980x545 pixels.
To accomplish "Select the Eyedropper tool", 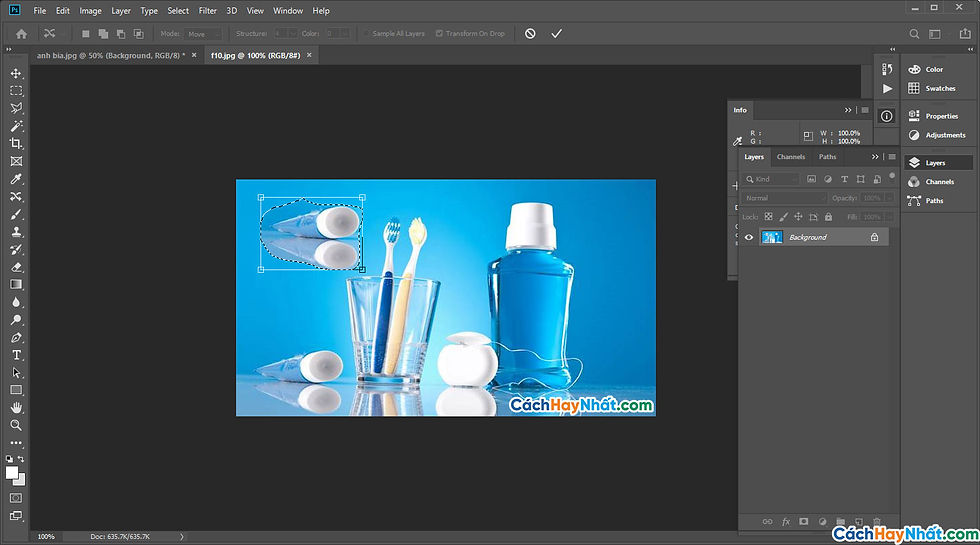I will tap(16, 179).
